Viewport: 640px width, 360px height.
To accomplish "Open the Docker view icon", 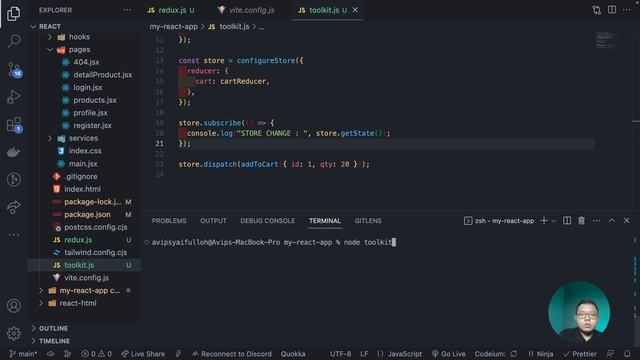I will pos(13,152).
